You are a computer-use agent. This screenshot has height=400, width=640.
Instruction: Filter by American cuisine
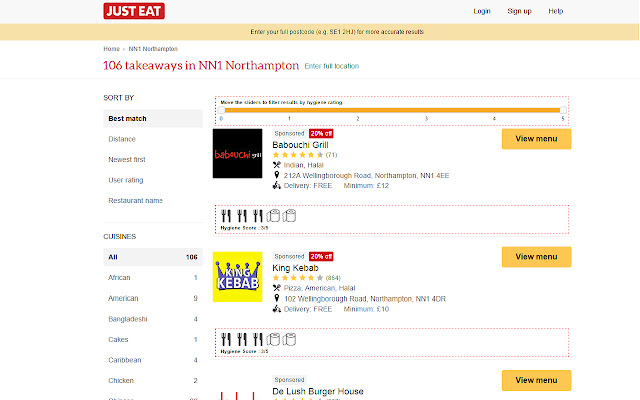pos(153,298)
